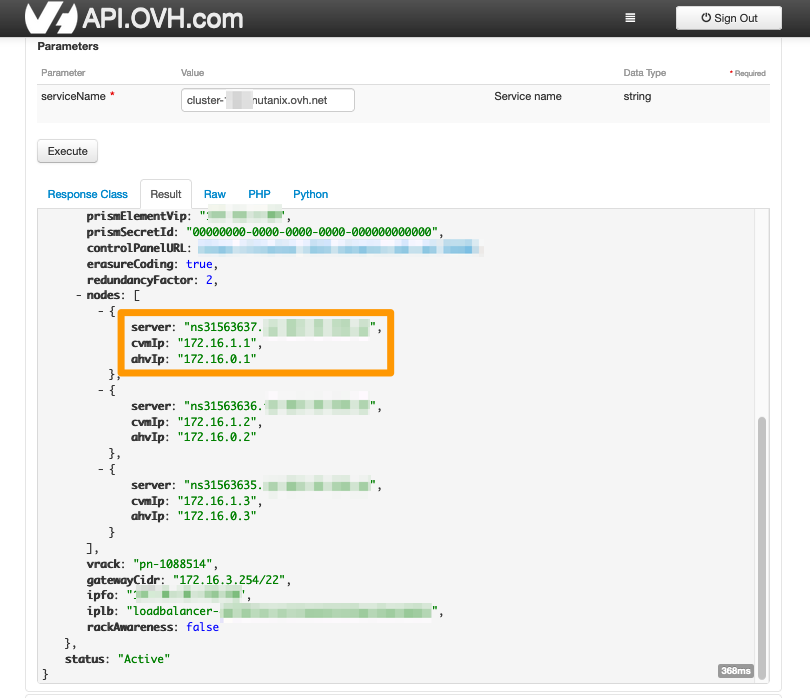Switch to the Response Class tab

[x=87, y=194]
